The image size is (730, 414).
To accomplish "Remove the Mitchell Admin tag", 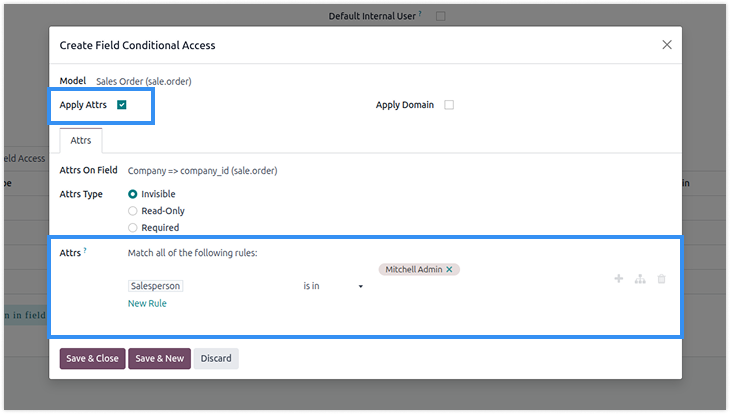I will point(449,269).
